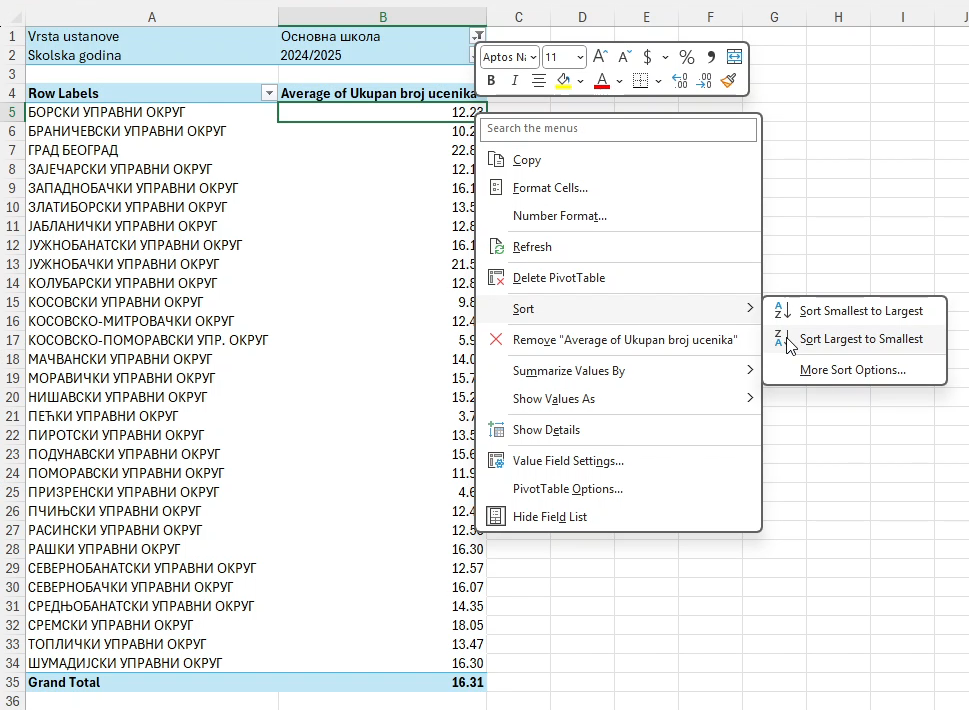This screenshot has width=969, height=710.
Task: Click the A-Z sort ascending icon
Action: tap(782, 311)
